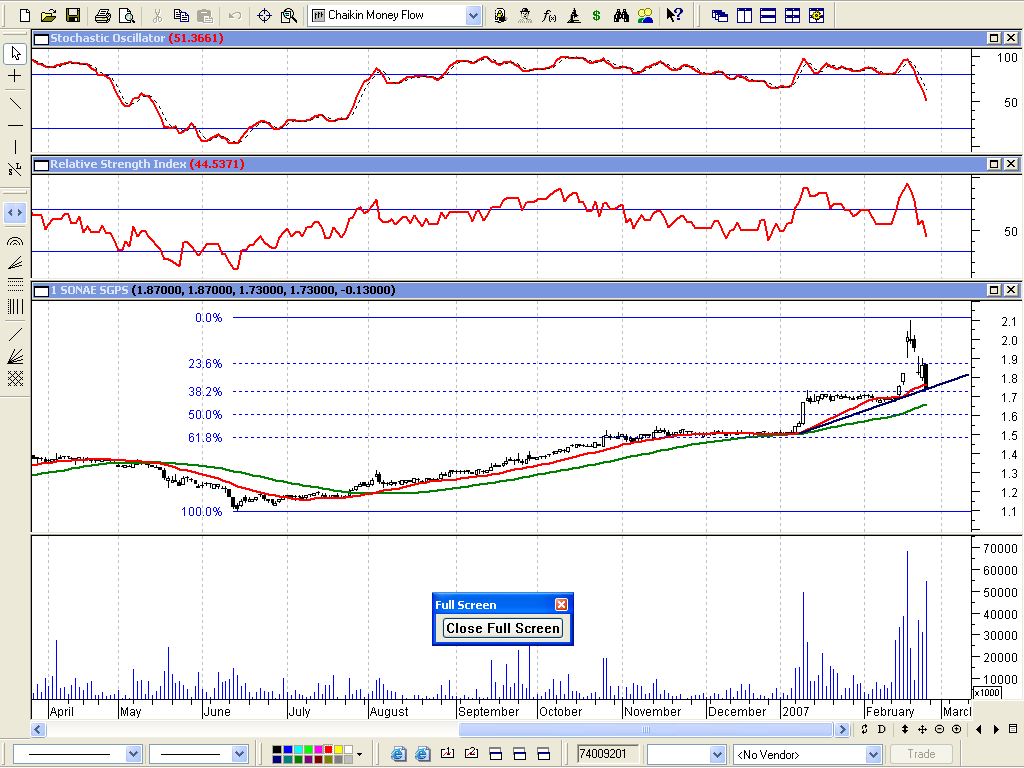This screenshot has height=768, width=1024.
Task: Click the green dollar sign icon
Action: click(x=597, y=15)
